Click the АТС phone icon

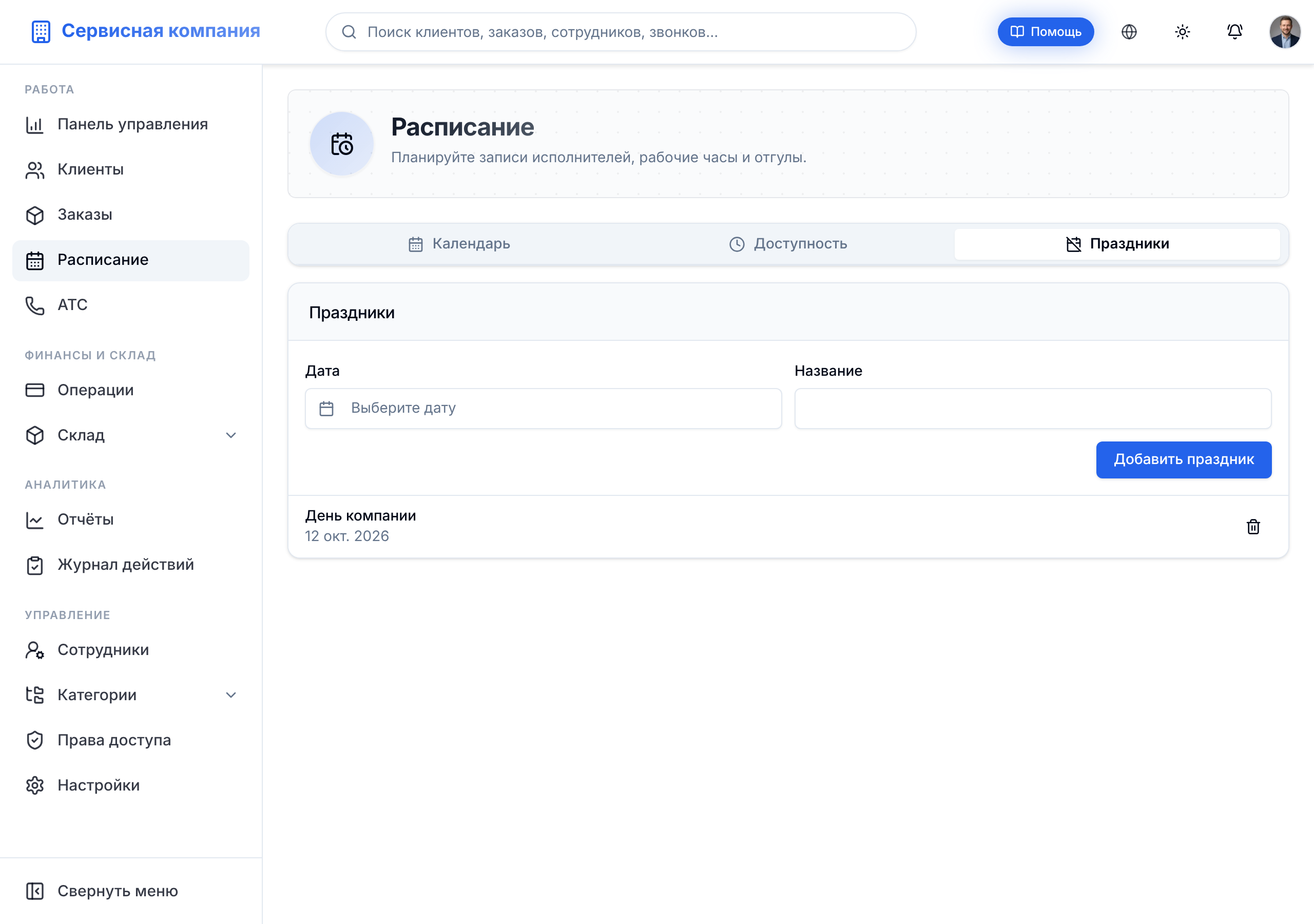(x=34, y=305)
